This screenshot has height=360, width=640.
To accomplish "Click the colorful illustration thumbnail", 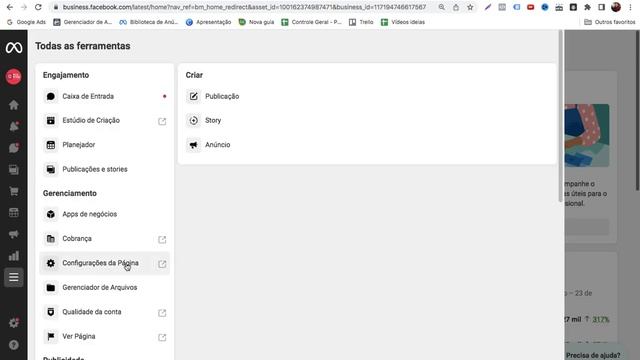I will [587, 135].
